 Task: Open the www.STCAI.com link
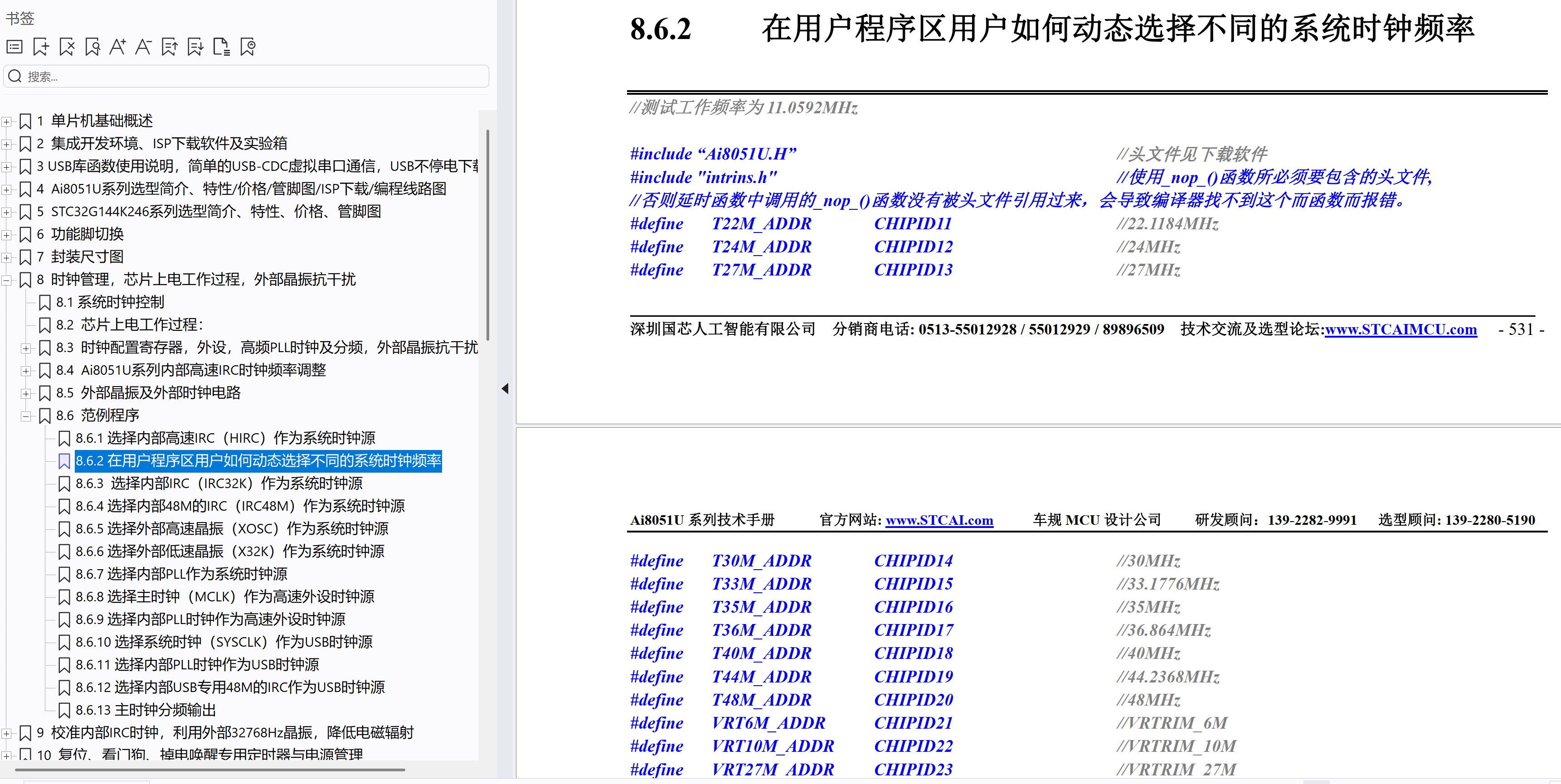pos(938,520)
